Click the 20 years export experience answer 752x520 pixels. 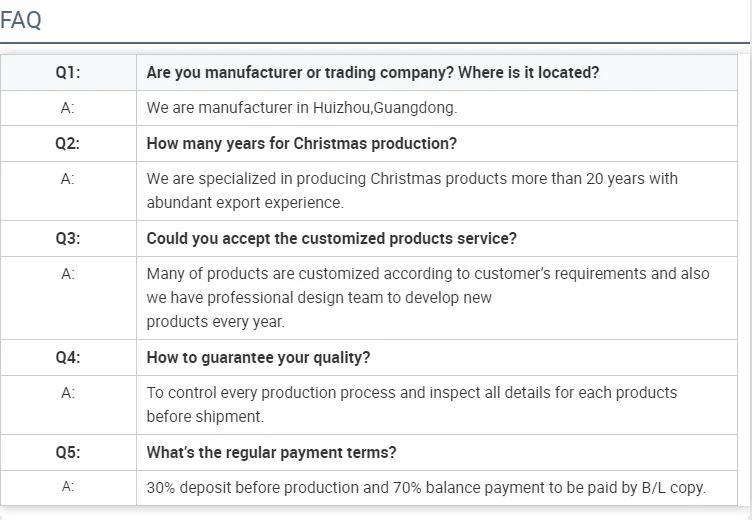pyautogui.click(x=411, y=190)
